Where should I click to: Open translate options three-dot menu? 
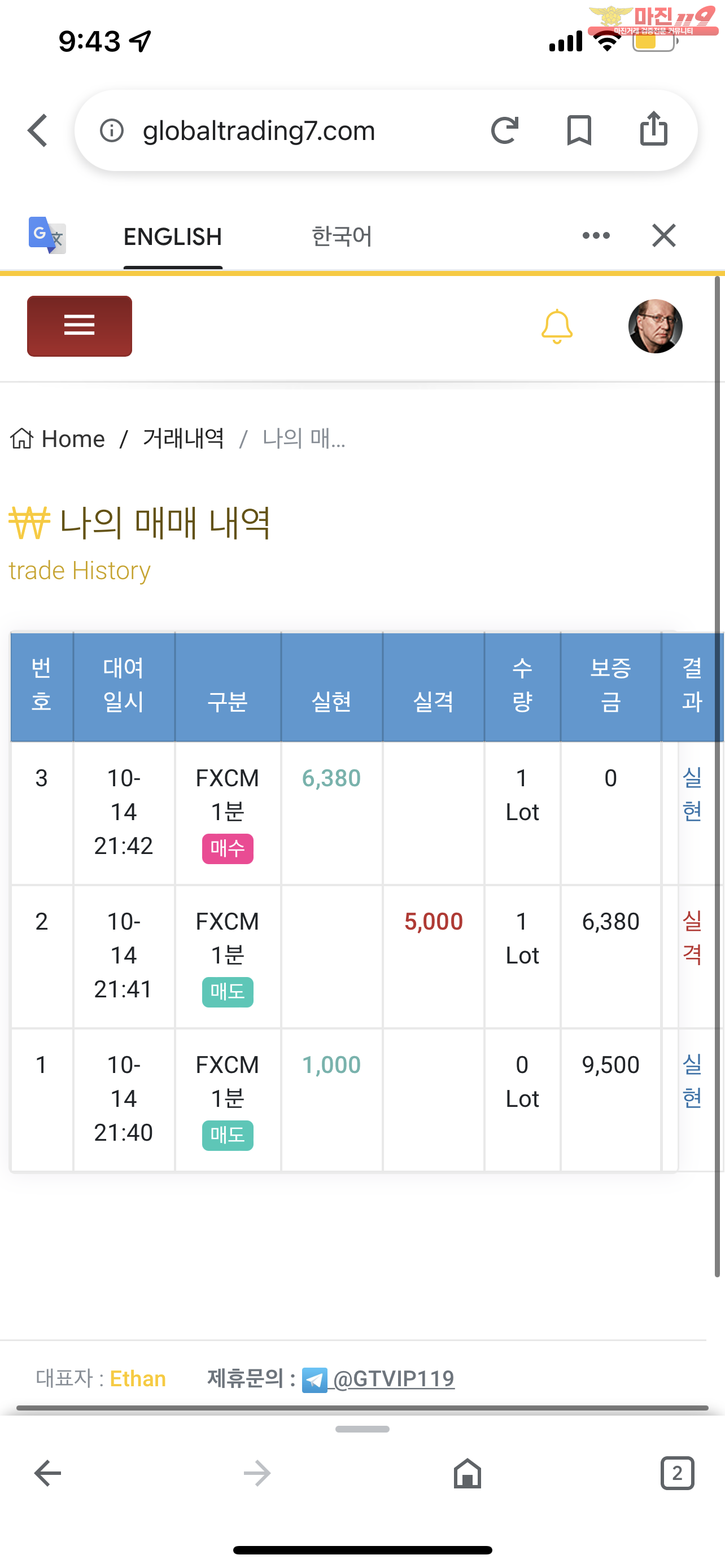click(596, 235)
